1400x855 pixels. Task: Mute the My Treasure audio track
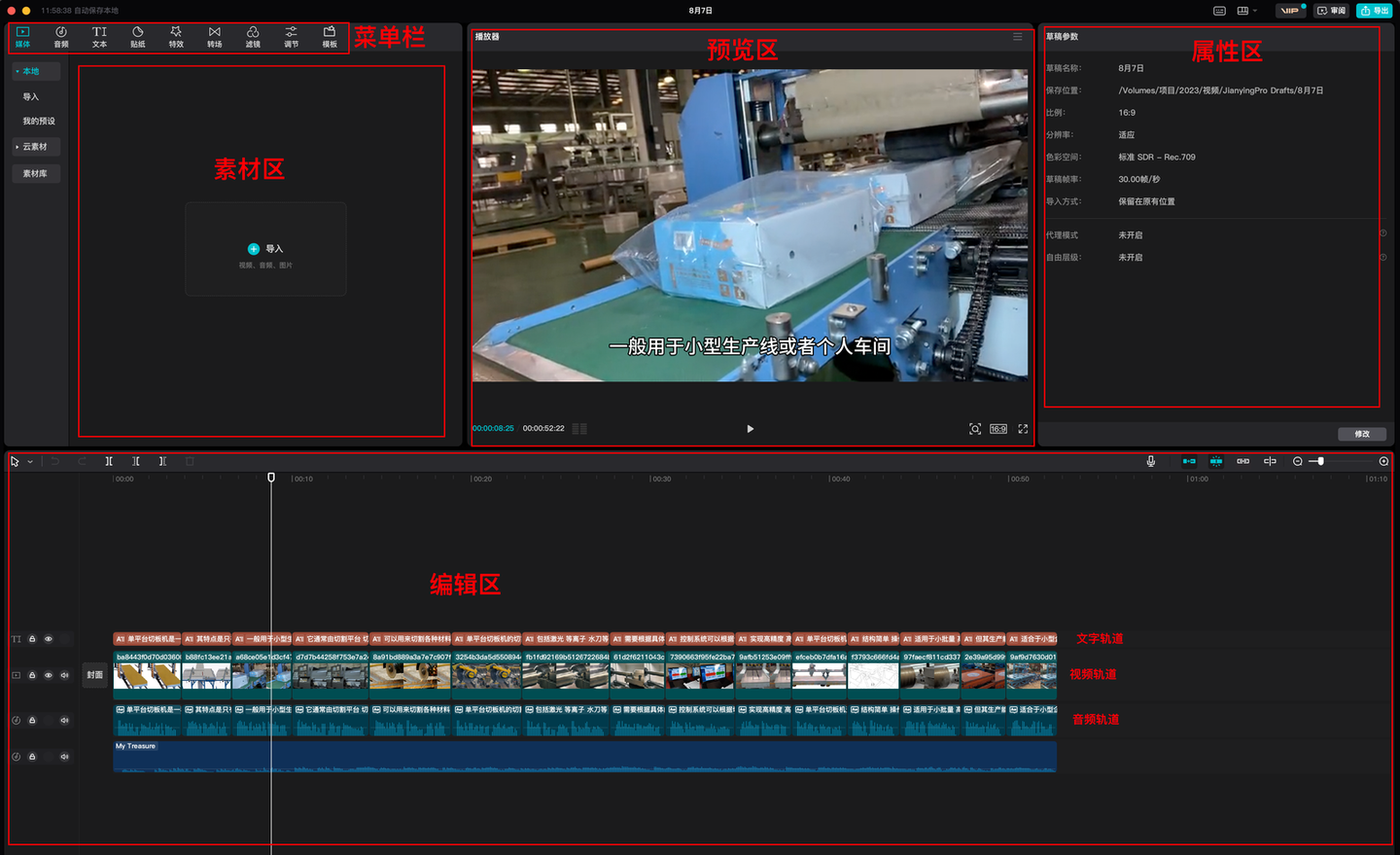coord(65,757)
